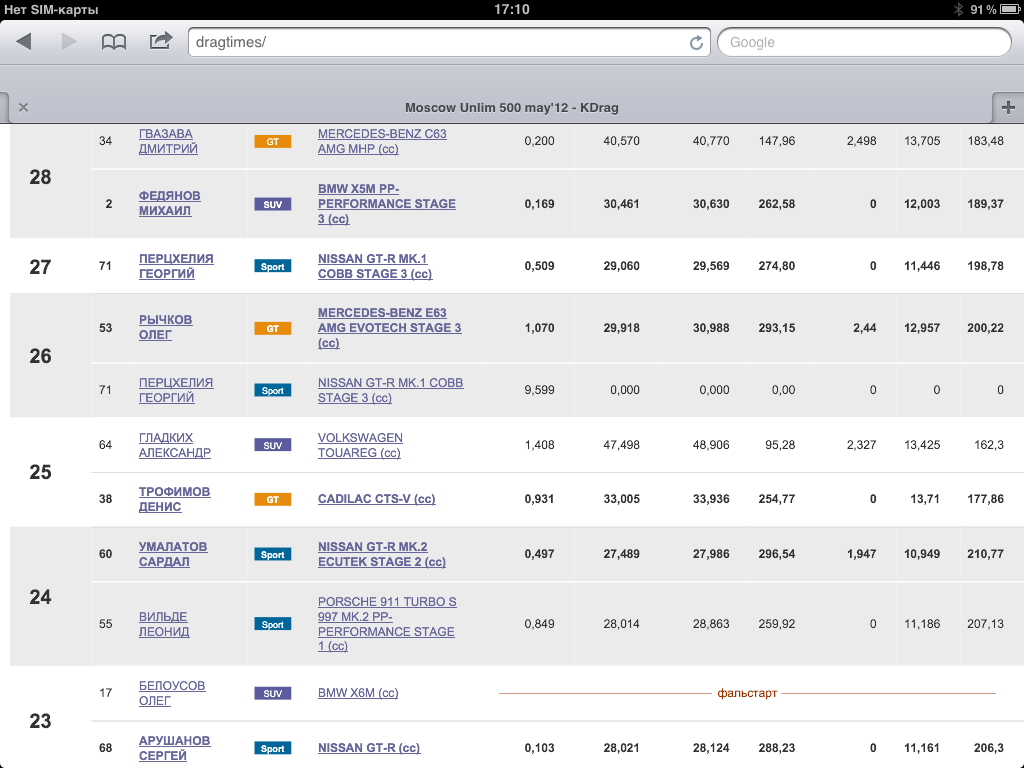Open VOLKSWAGEN TOUAREG car link

[x=360, y=445]
